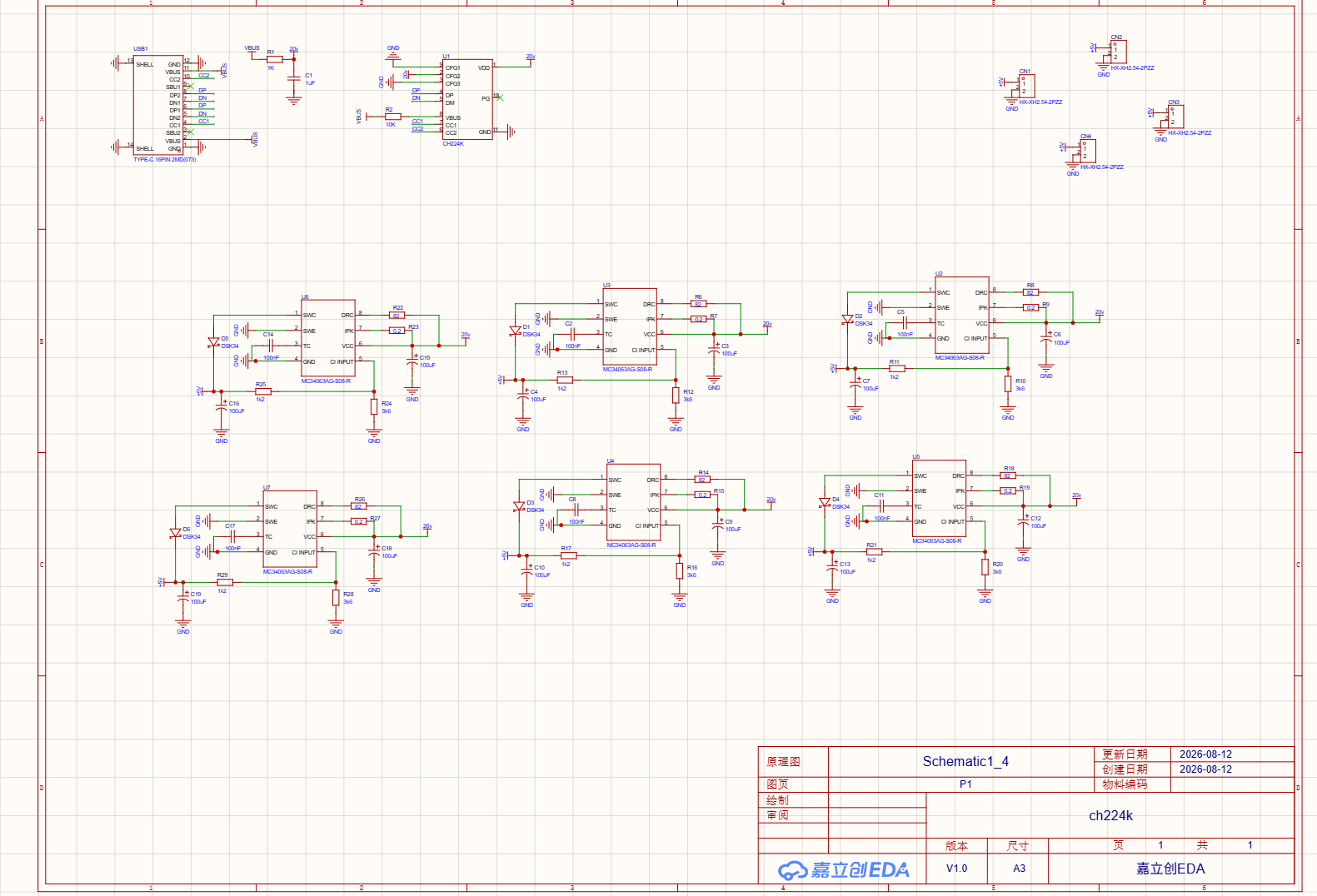The image size is (1317, 896).
Task: Click the U4 MC34063 IC body
Action: tap(634, 503)
